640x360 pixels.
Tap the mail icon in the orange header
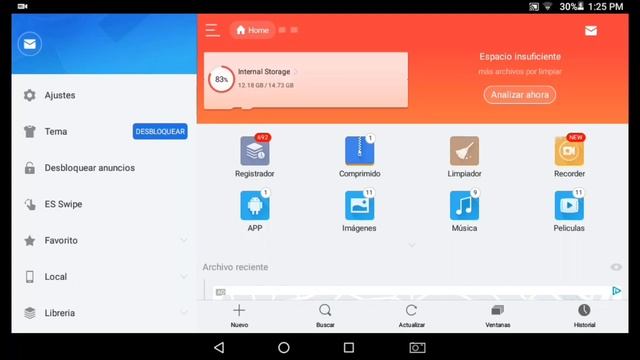coord(591,31)
